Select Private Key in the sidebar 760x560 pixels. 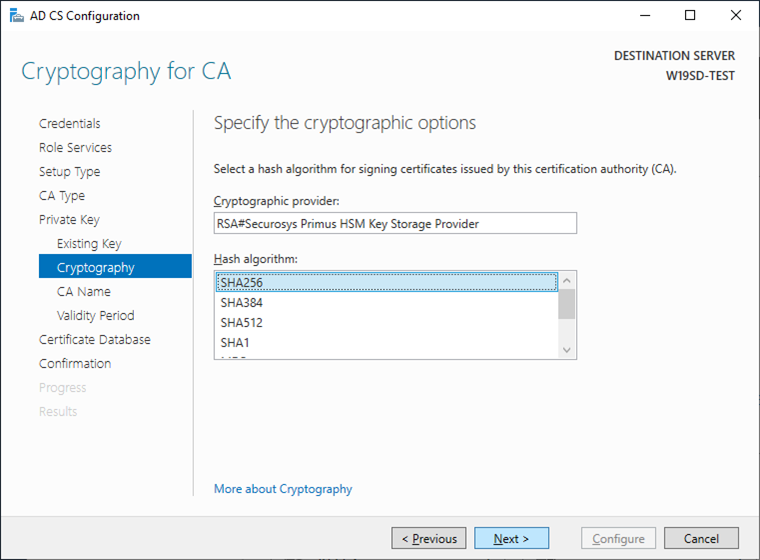point(70,220)
